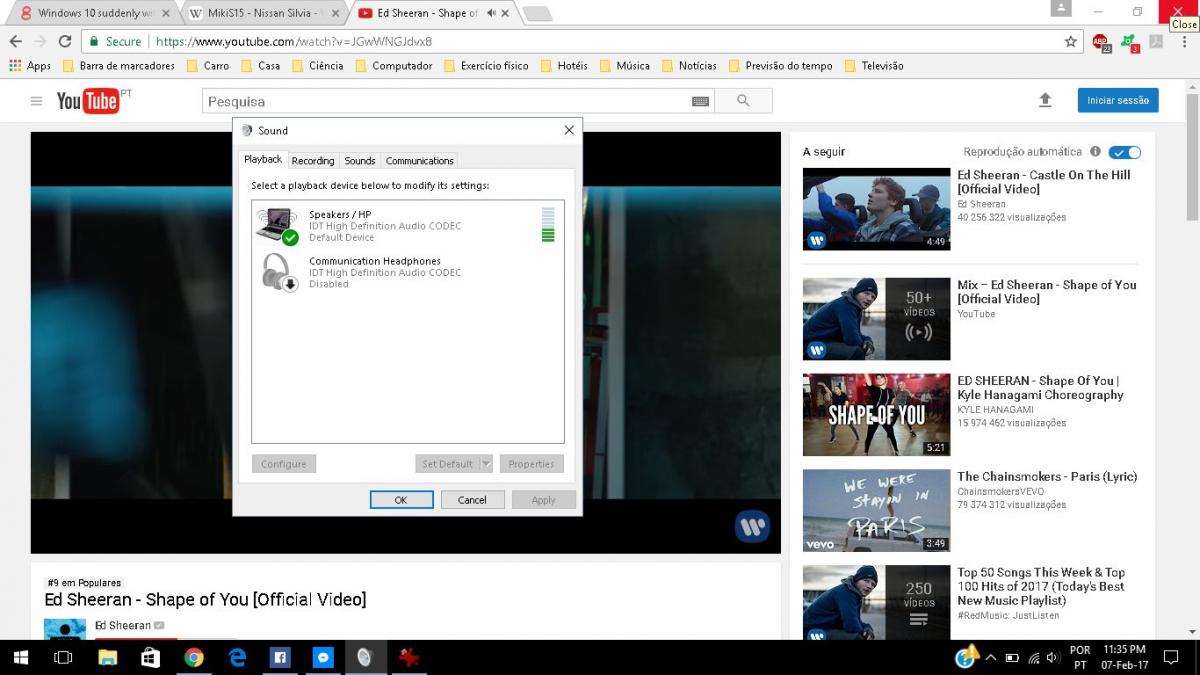This screenshot has width=1200, height=675.
Task: Select the Playback tab
Action: pyautogui.click(x=263, y=159)
